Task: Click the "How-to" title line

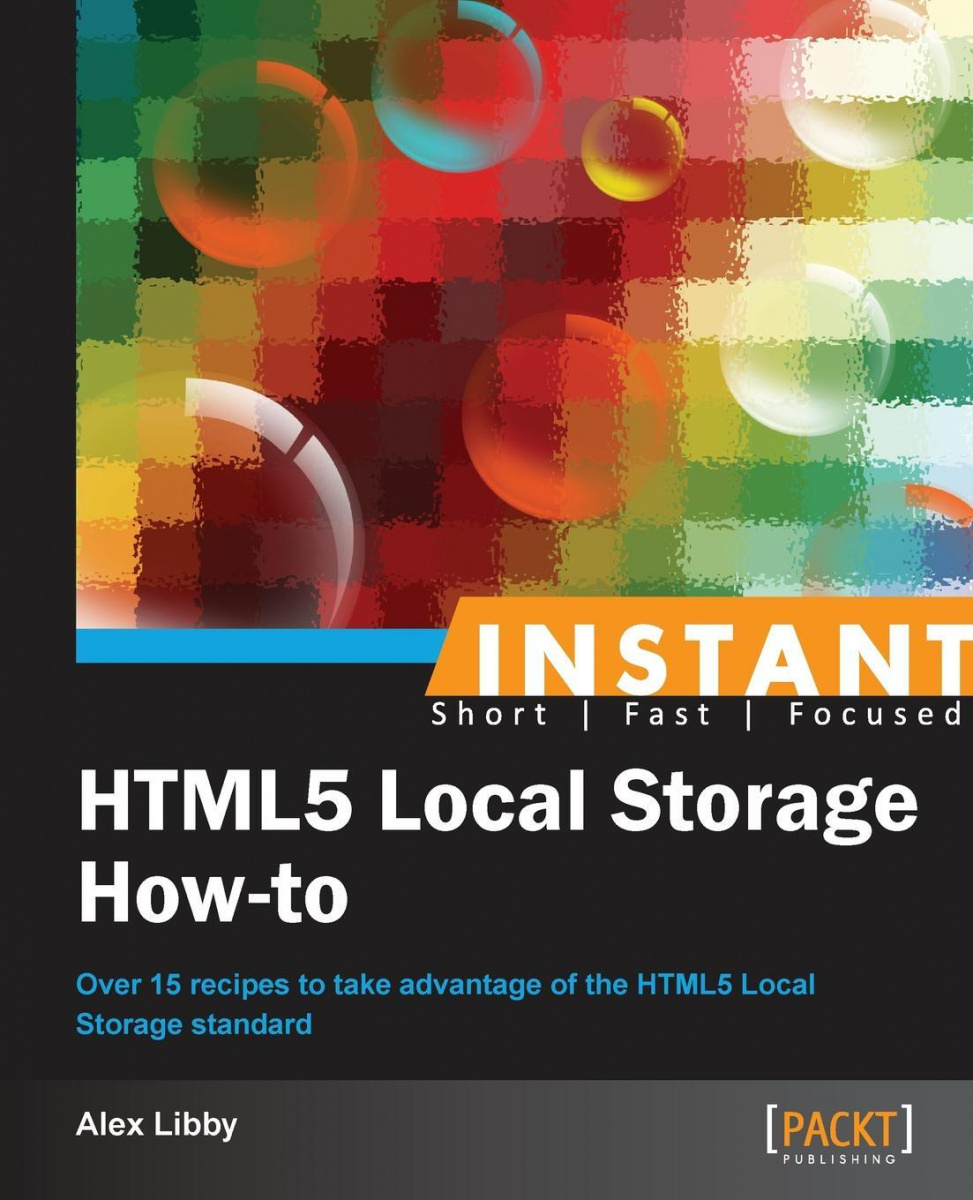Action: 213,890
